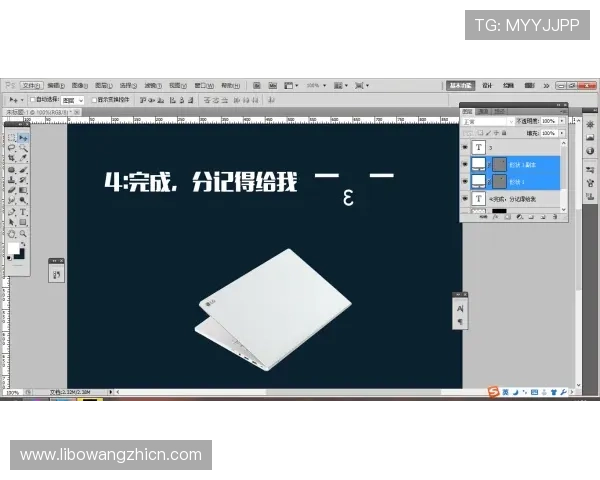Create new adjustment layer icon
This screenshot has width=600, height=480.
(519, 217)
